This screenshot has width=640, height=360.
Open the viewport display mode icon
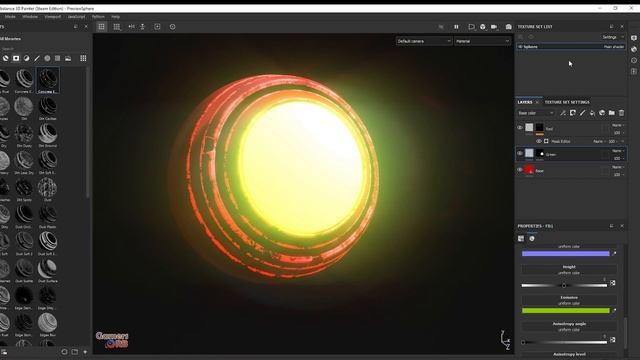[483, 27]
